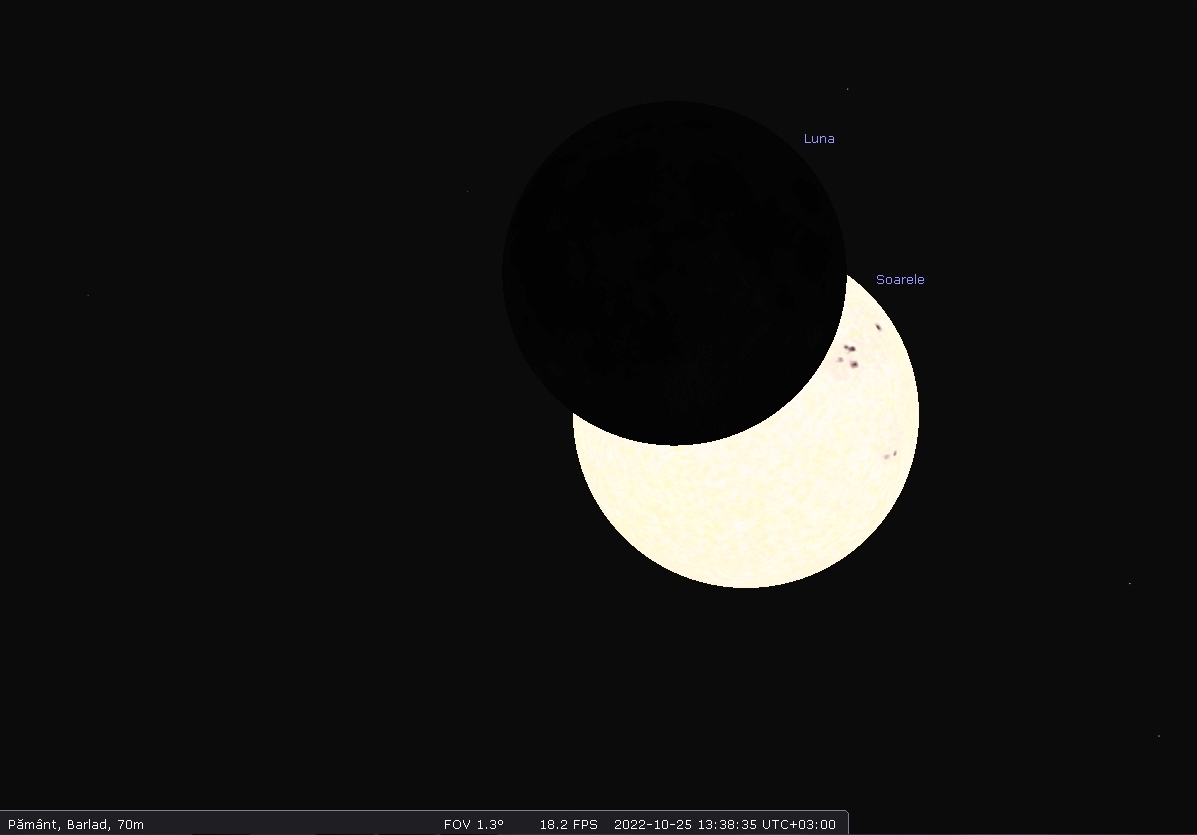Select the faint star at far left
Viewport: 1197px width, 835px height.
pos(87,295)
